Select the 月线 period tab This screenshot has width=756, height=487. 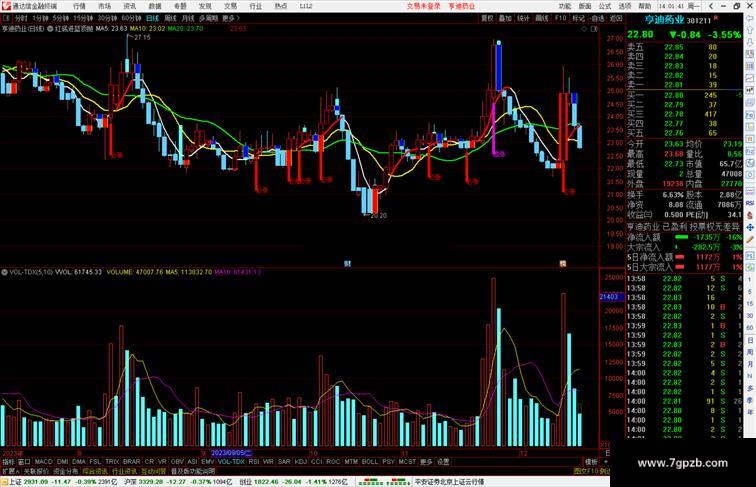188,18
